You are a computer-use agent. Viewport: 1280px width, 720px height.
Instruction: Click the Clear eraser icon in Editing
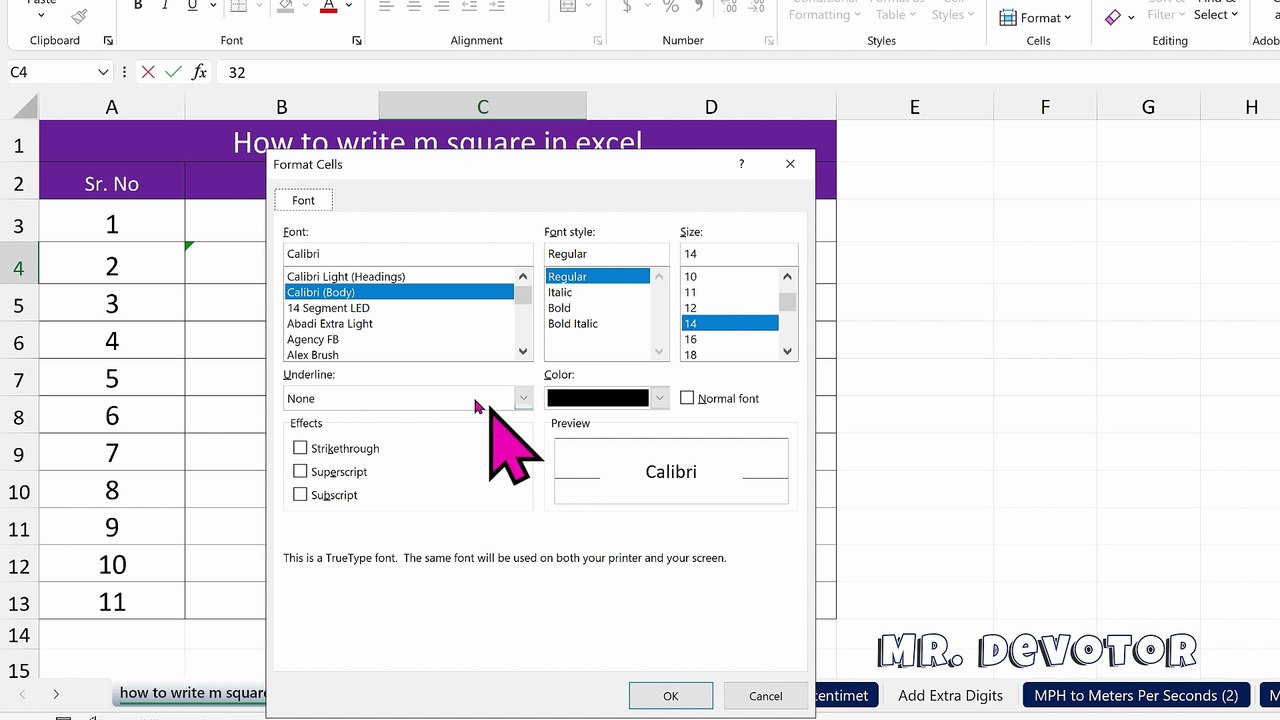(x=1113, y=17)
